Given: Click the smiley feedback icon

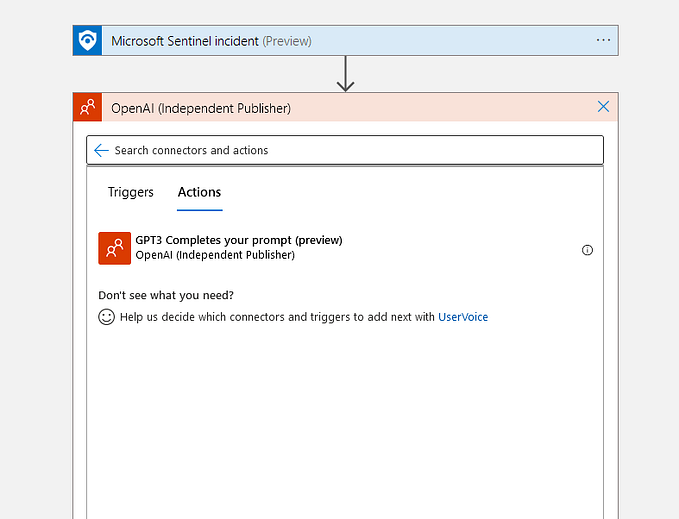Looking at the screenshot, I should (106, 317).
